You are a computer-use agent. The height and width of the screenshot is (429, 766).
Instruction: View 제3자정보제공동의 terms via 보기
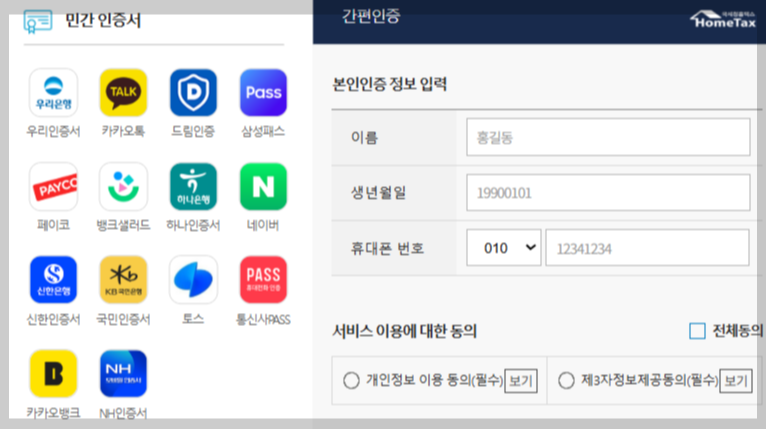click(x=736, y=381)
